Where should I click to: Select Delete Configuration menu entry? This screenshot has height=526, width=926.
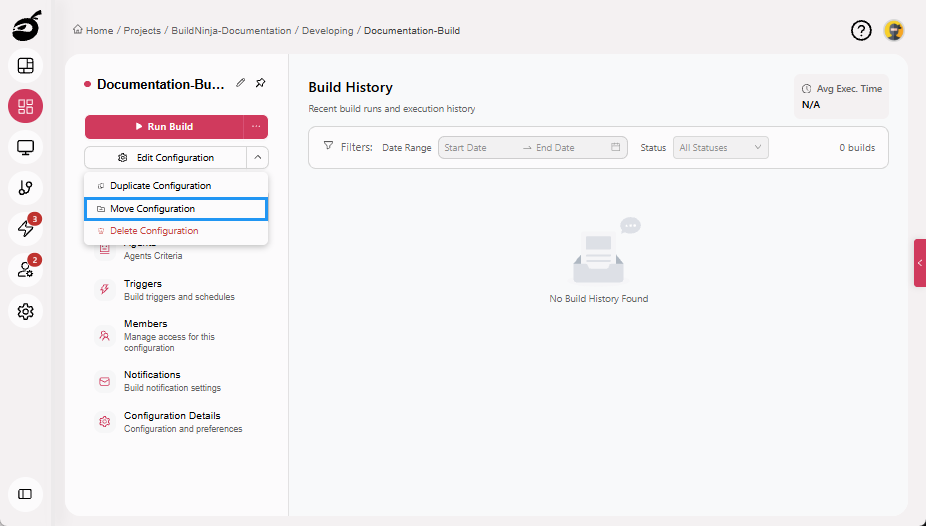(x=176, y=231)
